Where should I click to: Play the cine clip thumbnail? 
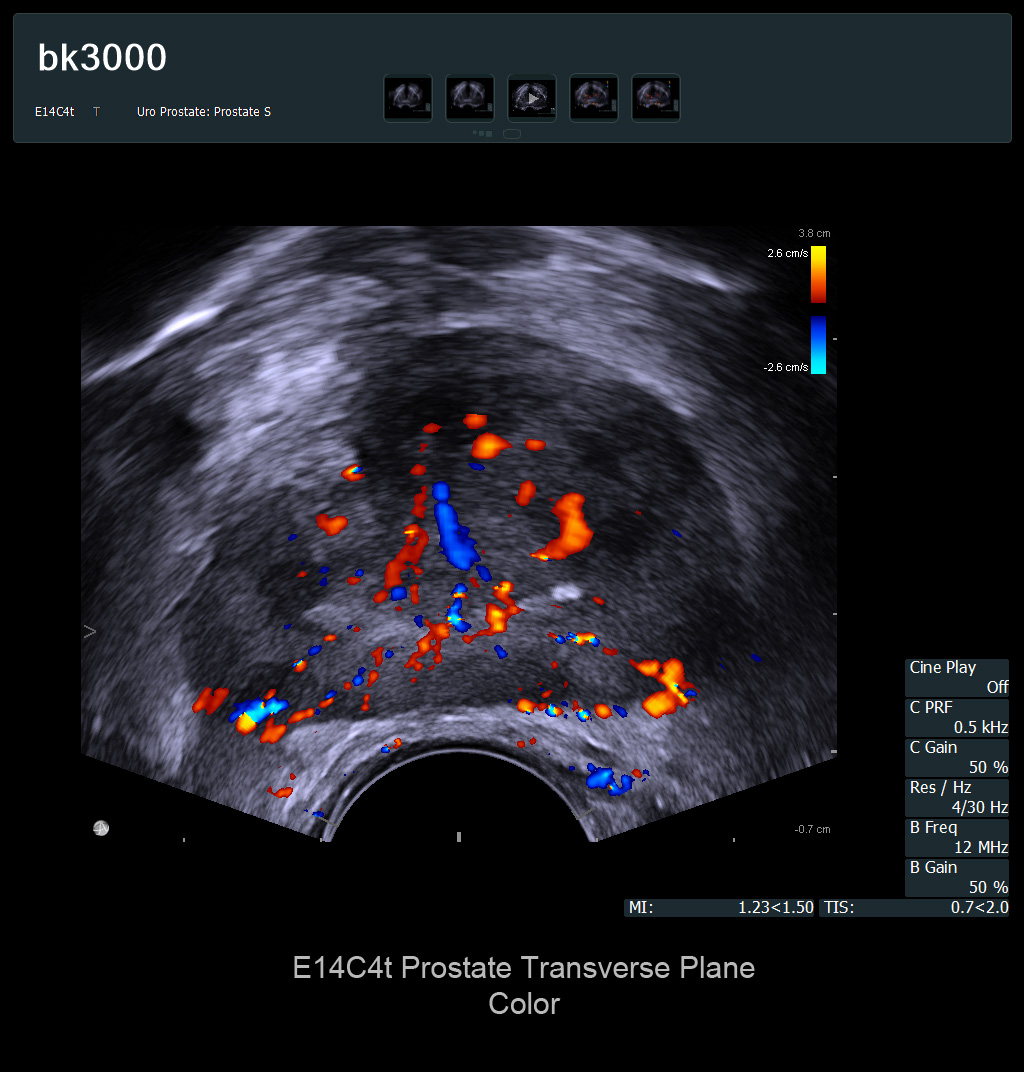532,98
